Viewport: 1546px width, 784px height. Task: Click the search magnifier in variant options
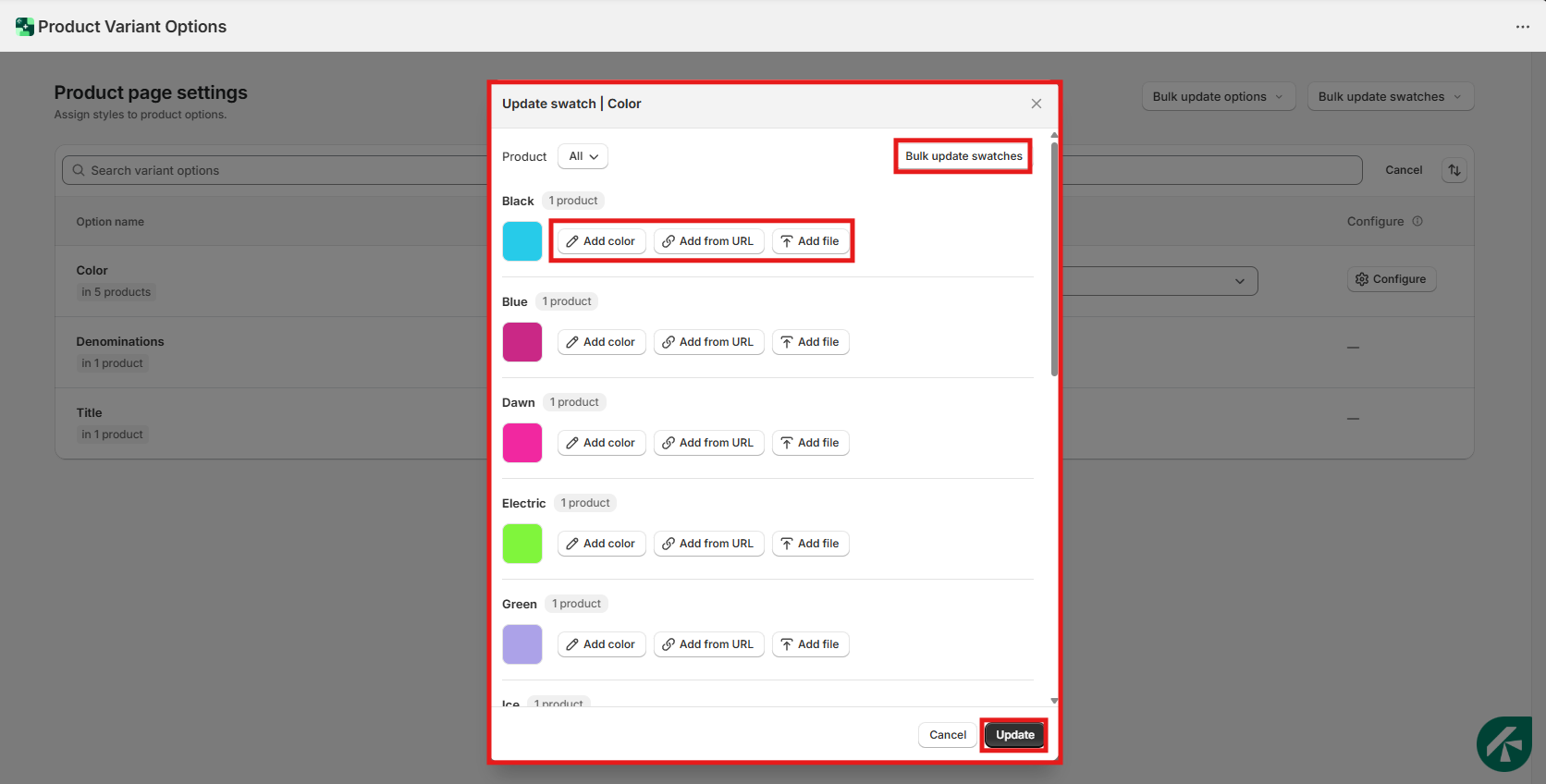click(x=79, y=170)
